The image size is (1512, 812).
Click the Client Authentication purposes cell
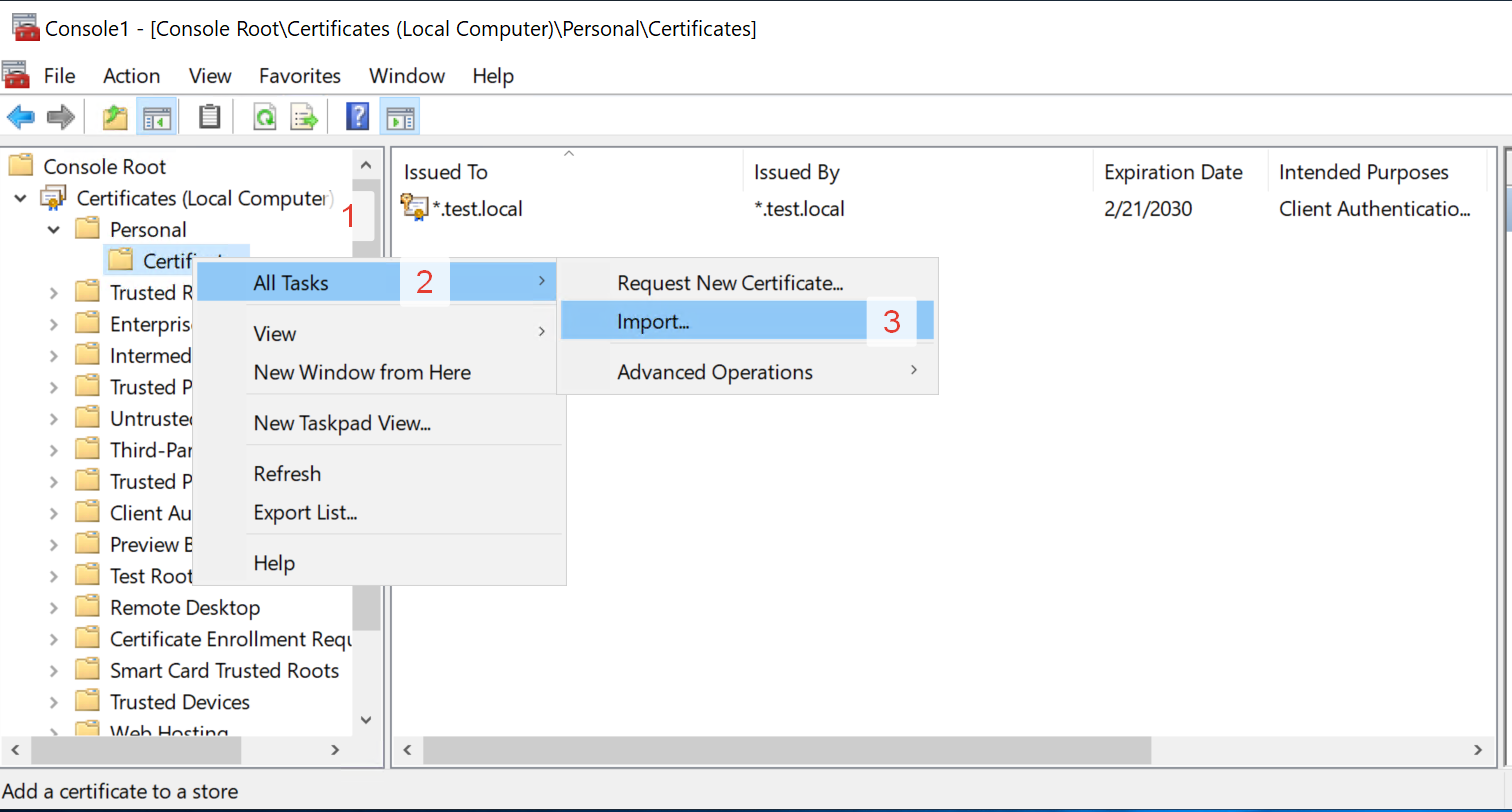[x=1375, y=209]
